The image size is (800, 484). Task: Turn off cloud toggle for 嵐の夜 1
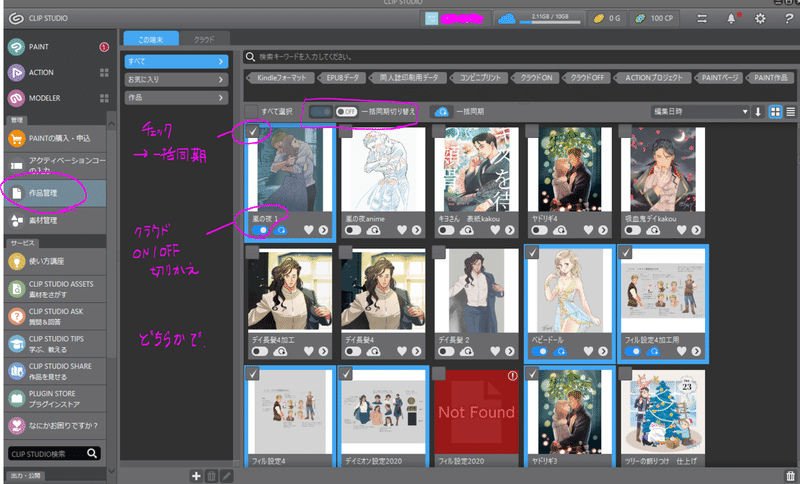[x=260, y=231]
